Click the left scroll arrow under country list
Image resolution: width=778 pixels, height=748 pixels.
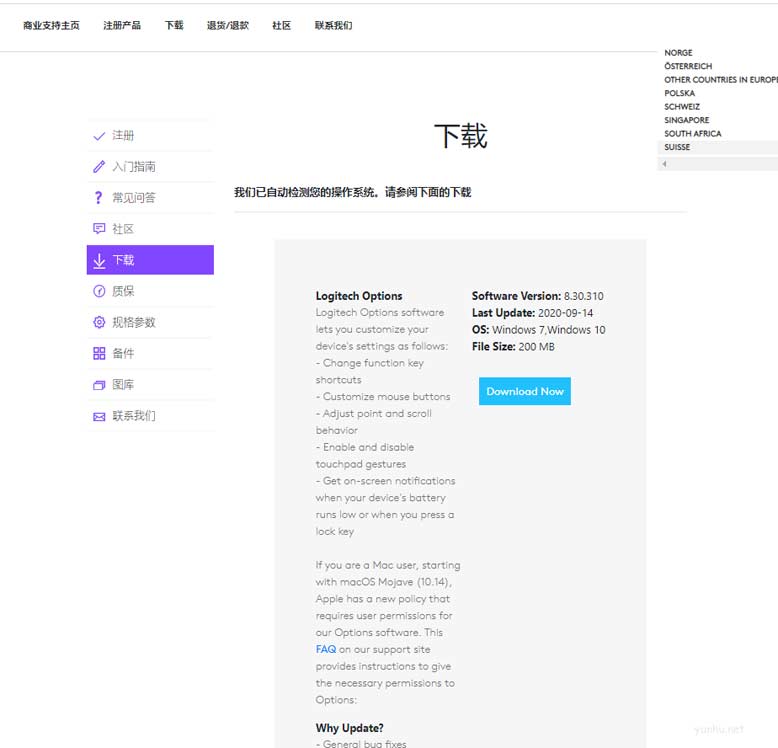click(x=664, y=164)
